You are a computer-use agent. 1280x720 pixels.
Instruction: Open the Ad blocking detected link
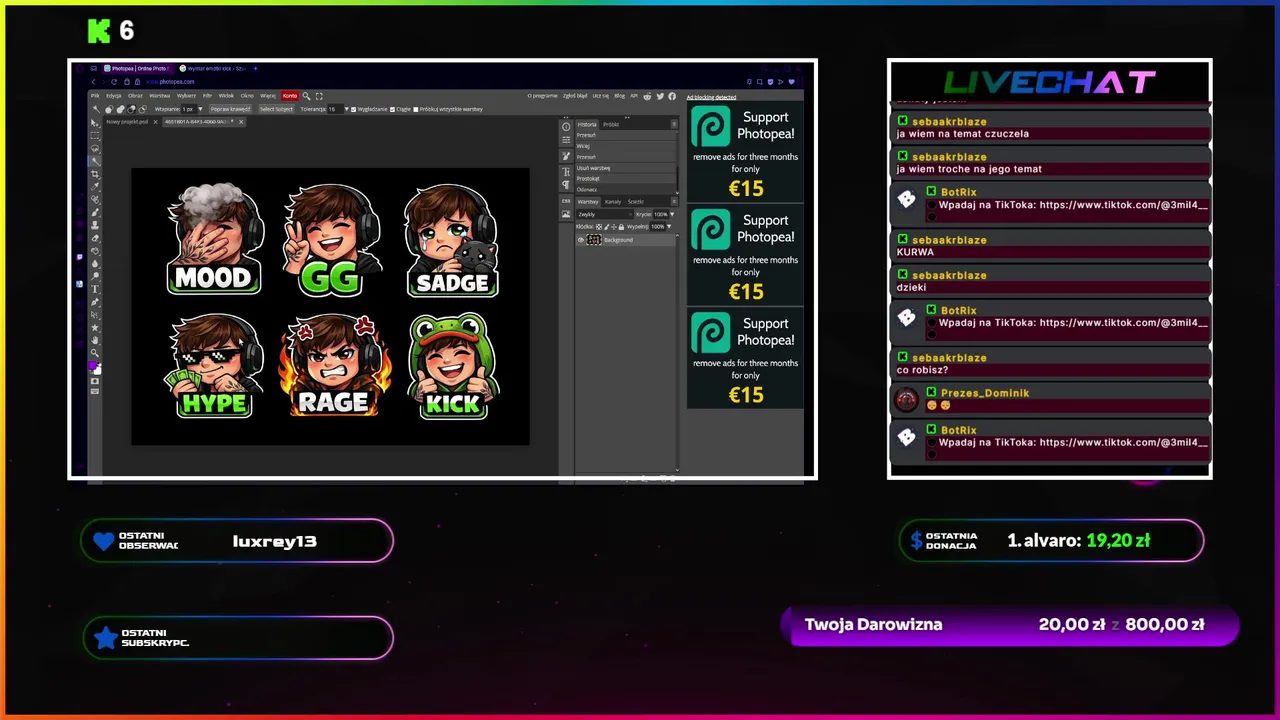[x=711, y=97]
